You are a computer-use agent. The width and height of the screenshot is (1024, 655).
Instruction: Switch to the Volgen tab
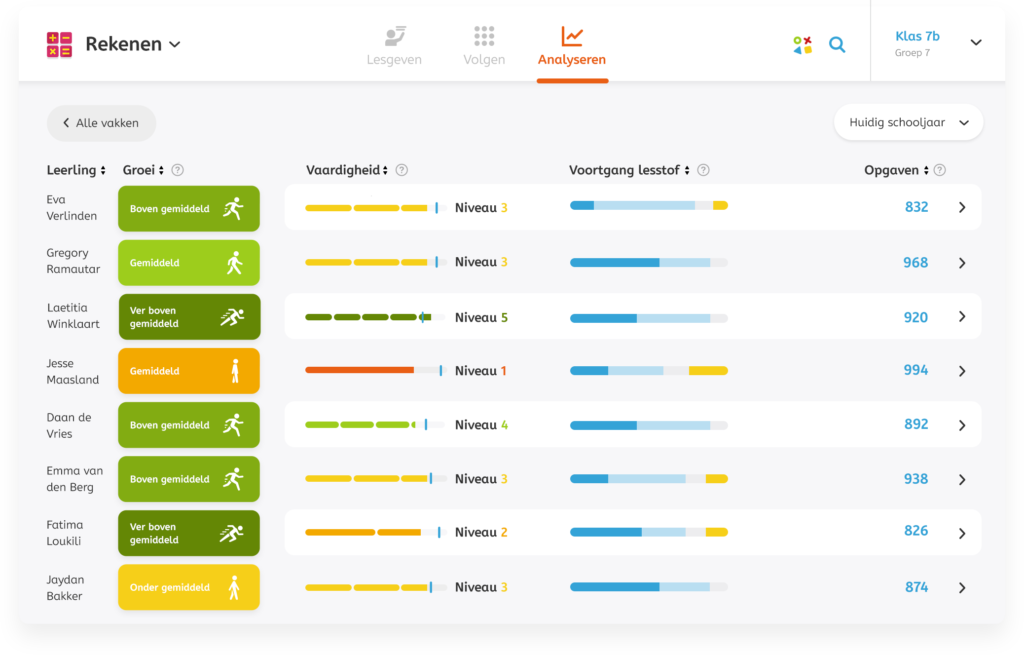tap(484, 45)
